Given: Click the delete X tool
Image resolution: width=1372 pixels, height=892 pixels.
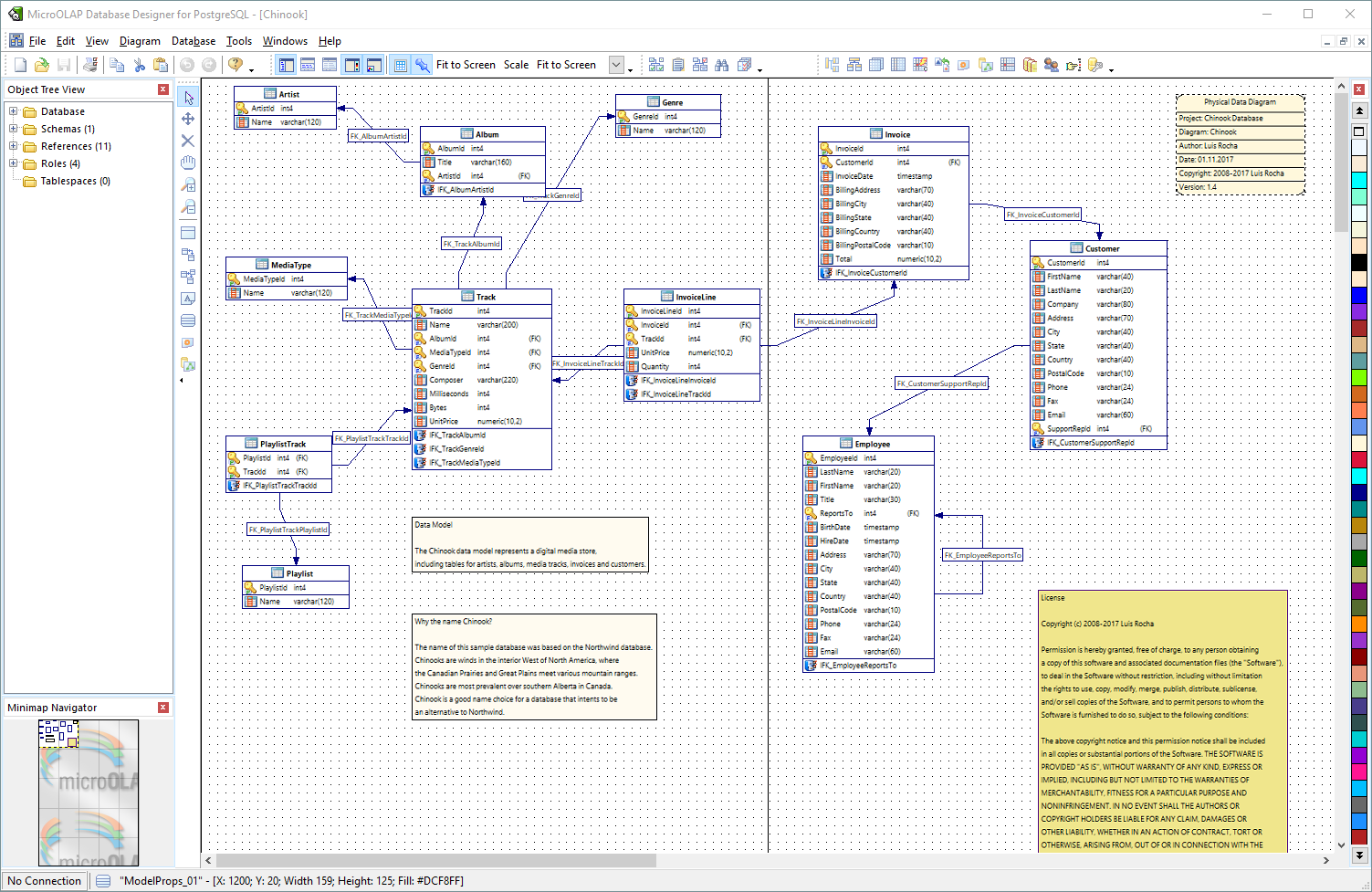Looking at the screenshot, I should pyautogui.click(x=188, y=141).
